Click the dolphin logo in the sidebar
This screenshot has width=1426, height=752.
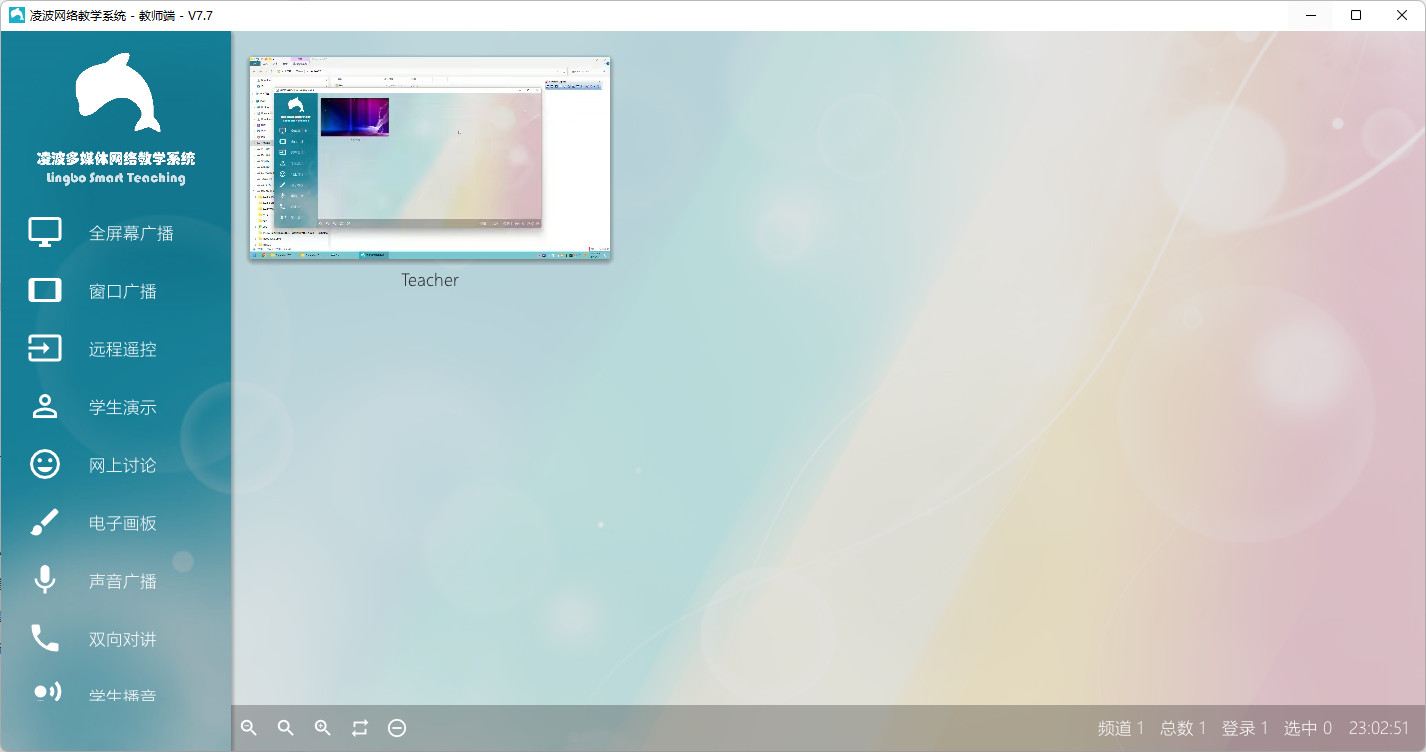117,93
